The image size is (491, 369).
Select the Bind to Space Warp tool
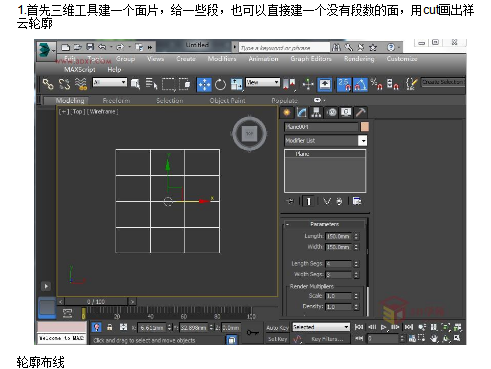81,84
